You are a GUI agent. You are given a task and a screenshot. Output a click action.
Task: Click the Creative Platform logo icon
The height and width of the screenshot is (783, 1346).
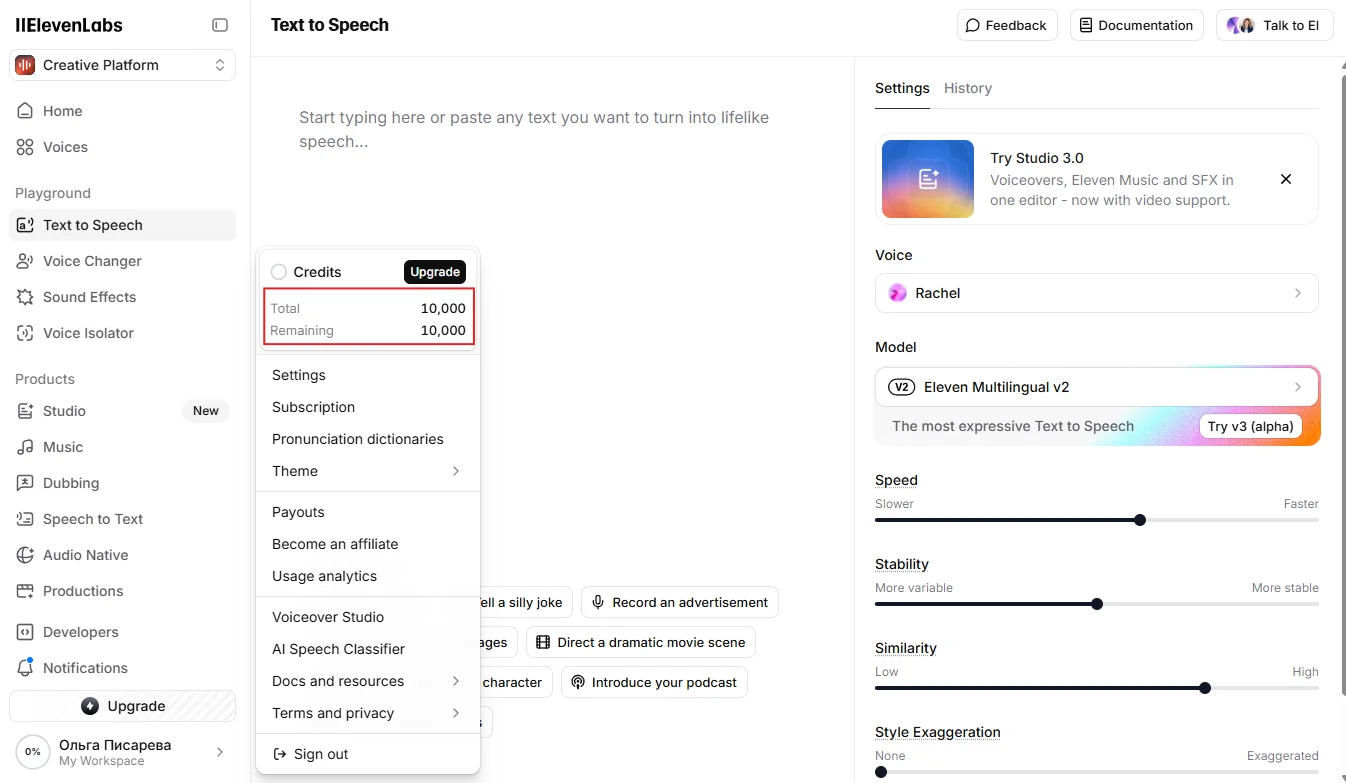[x=25, y=65]
